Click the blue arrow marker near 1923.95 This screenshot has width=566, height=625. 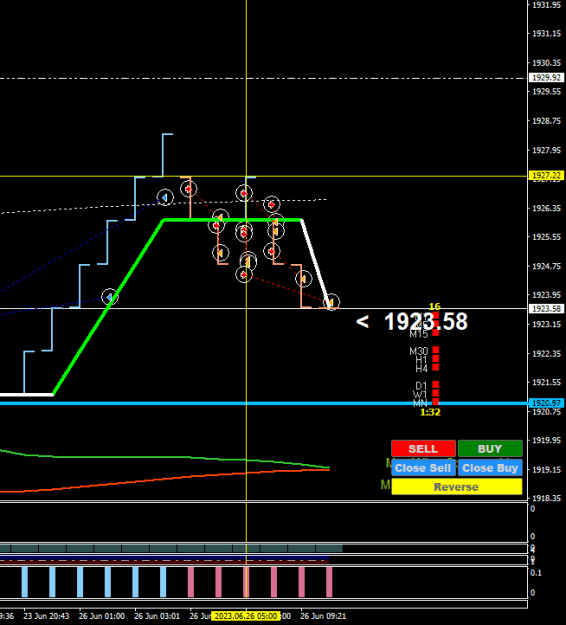[110, 297]
